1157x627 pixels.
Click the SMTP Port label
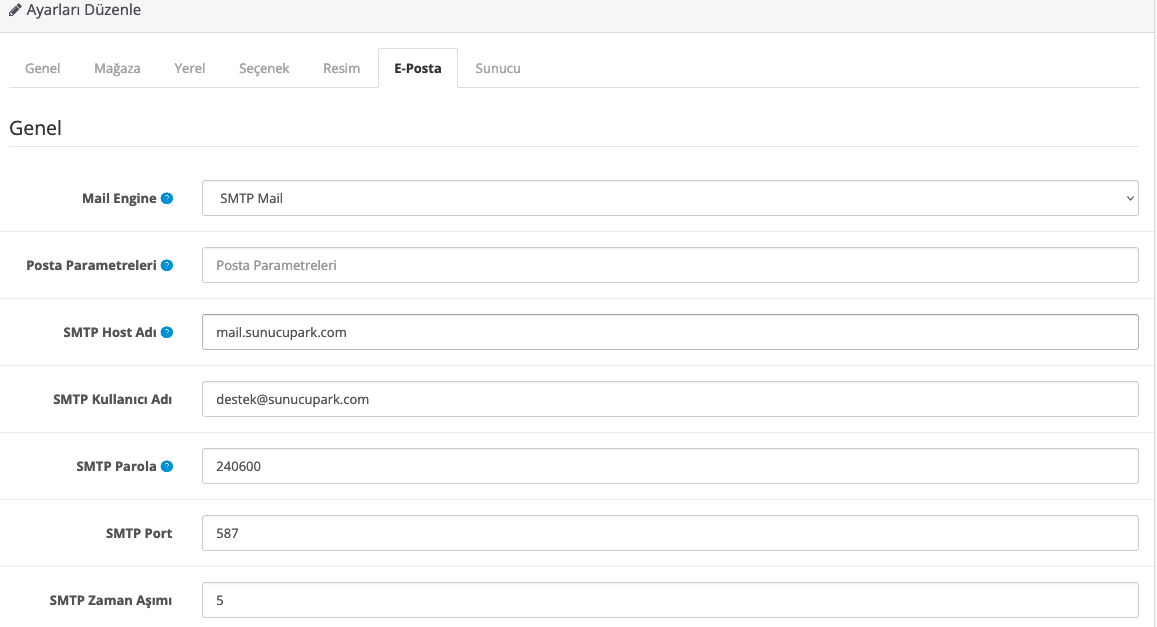point(139,533)
